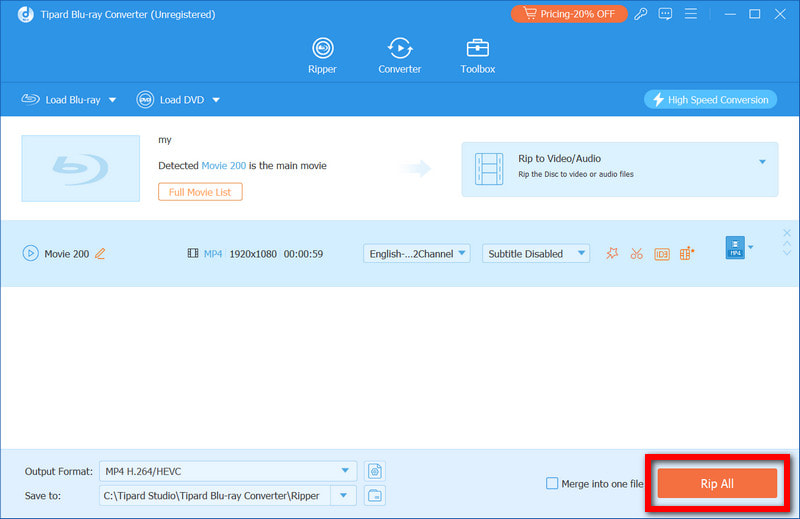800x519 pixels.
Task: Enable Merge into one file checkbox
Action: pyautogui.click(x=552, y=483)
